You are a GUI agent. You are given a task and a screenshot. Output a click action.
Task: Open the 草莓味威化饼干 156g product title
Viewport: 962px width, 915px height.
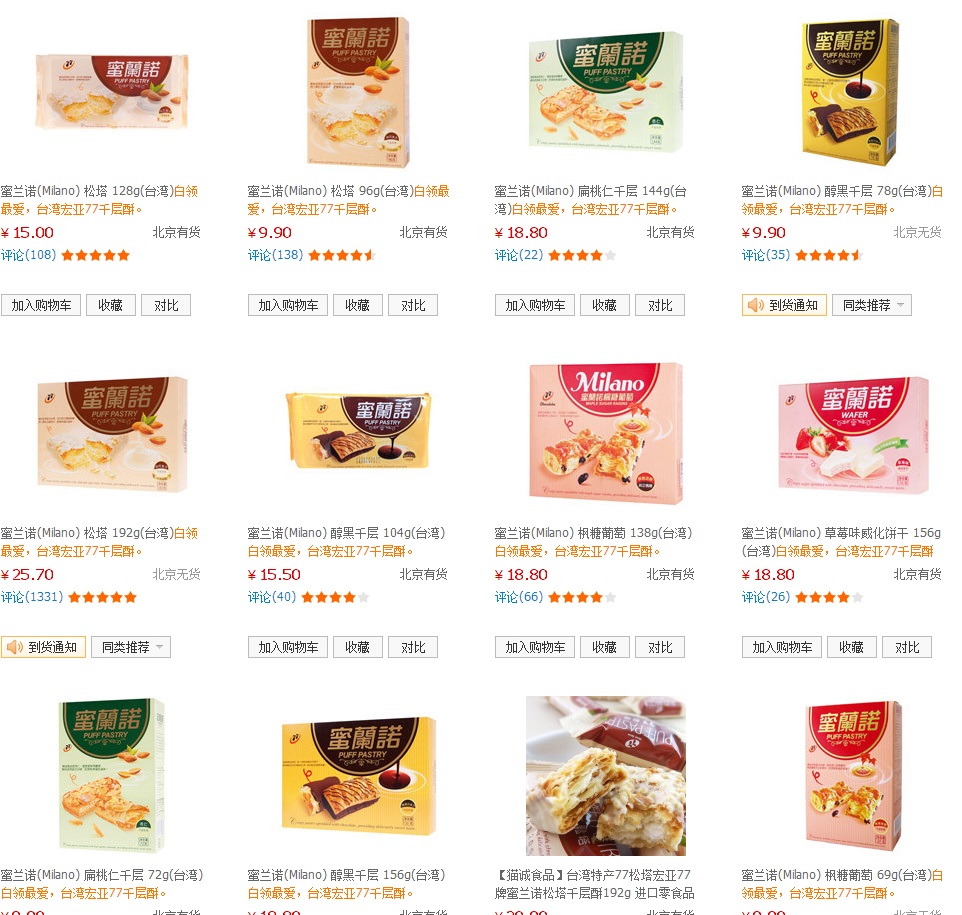click(x=841, y=542)
